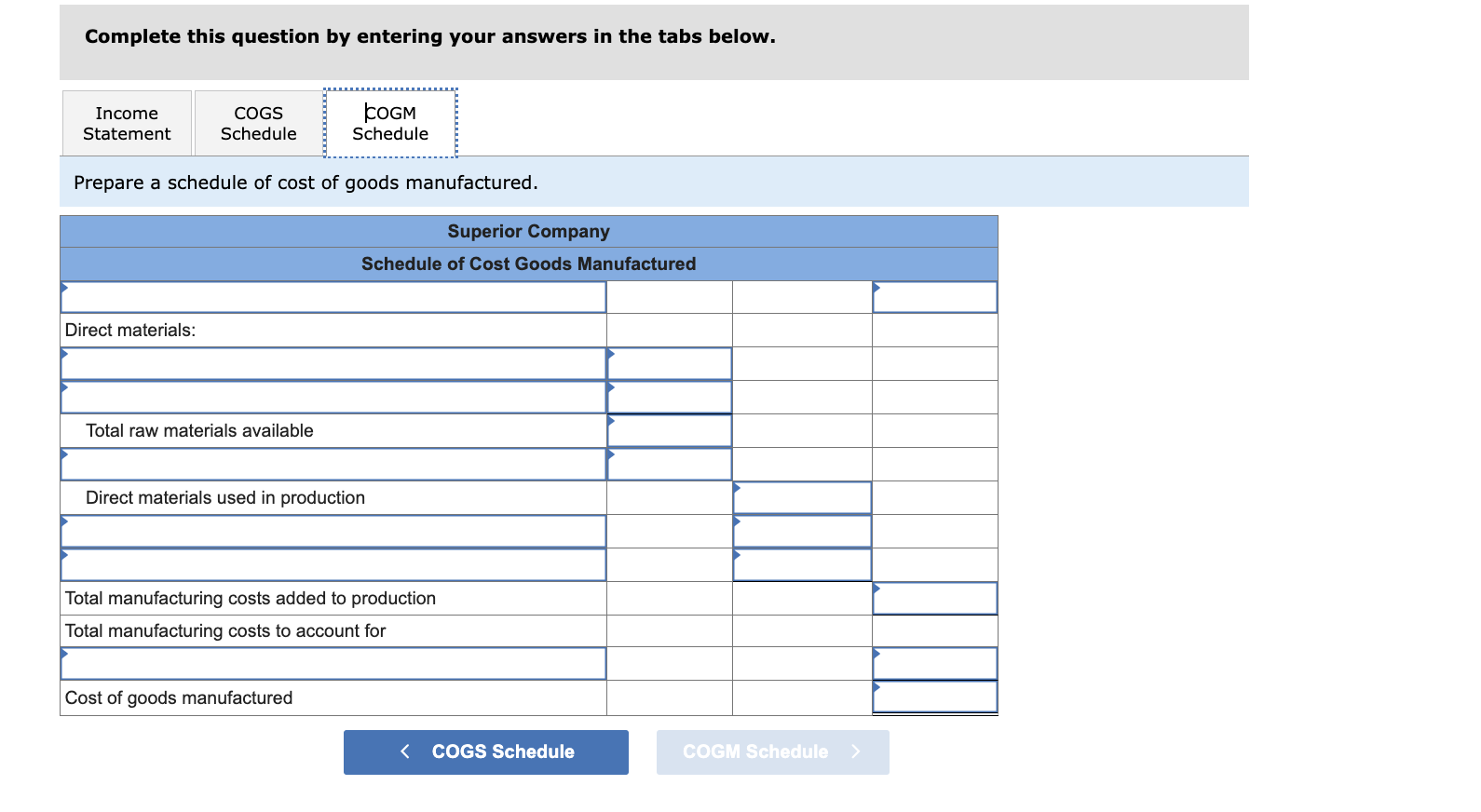The image size is (1481, 812).
Task: Click the amount field in the first row under the title
Action: (x=934, y=297)
